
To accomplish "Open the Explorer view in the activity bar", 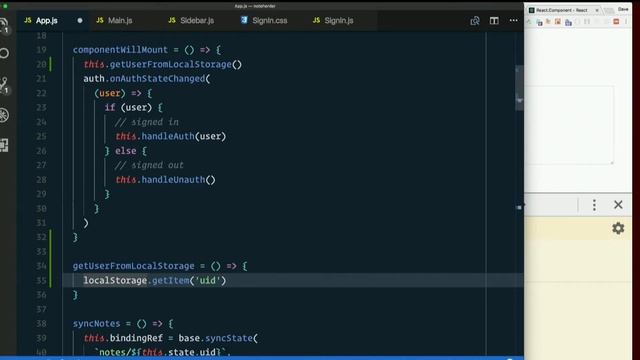I will click(x=4, y=25).
